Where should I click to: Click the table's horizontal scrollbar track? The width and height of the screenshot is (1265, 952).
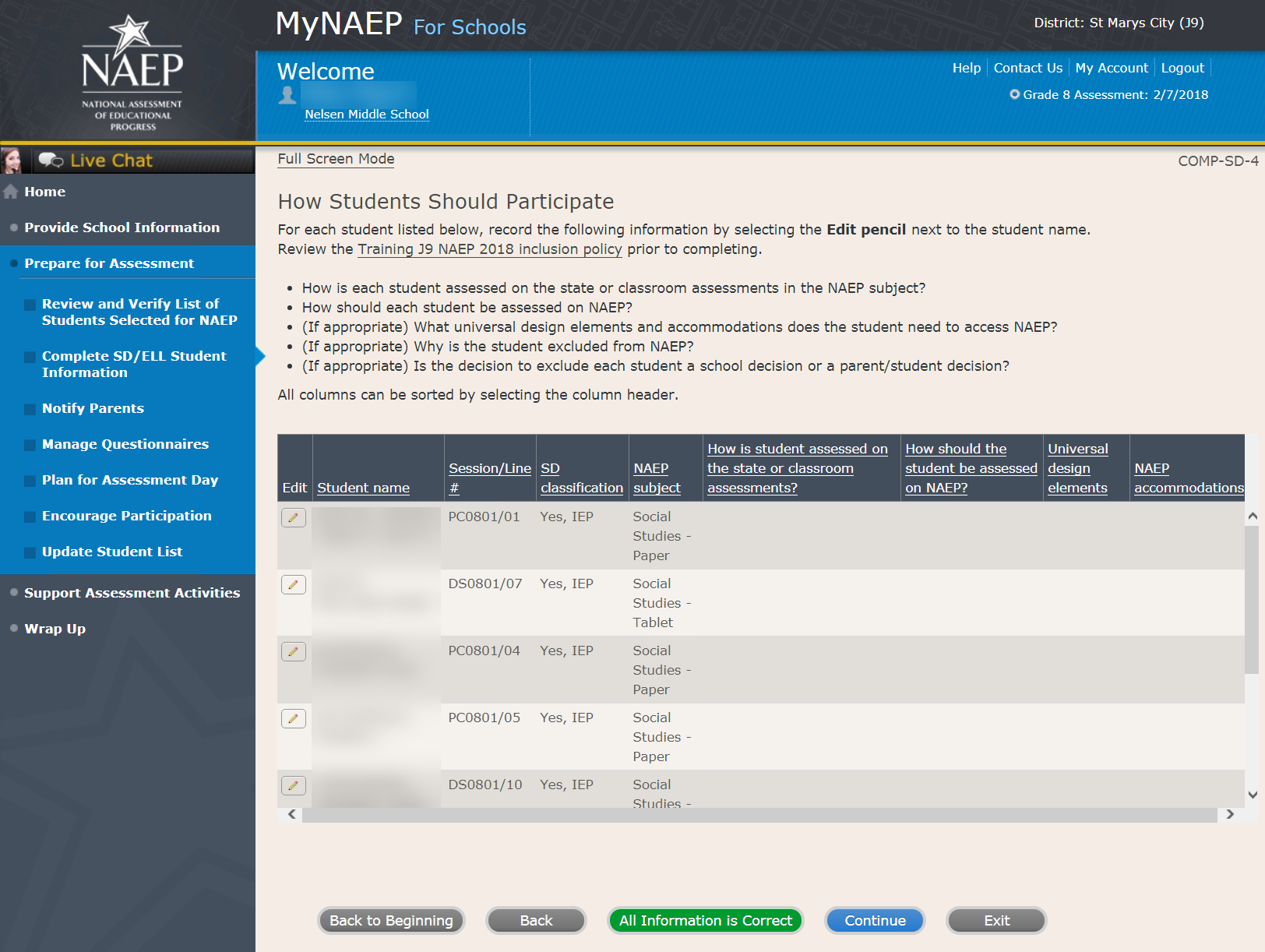[759, 815]
